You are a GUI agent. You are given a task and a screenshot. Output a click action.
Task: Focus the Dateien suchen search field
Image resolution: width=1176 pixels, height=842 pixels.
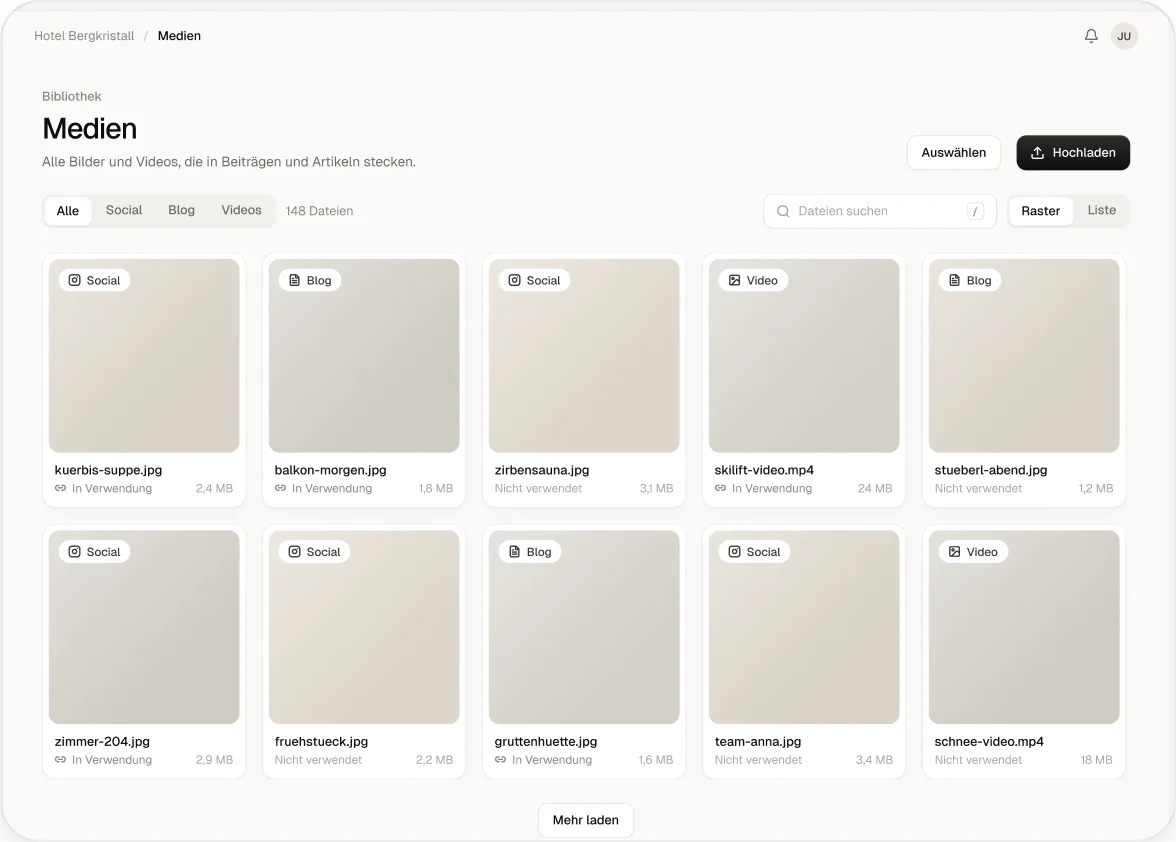coord(880,211)
